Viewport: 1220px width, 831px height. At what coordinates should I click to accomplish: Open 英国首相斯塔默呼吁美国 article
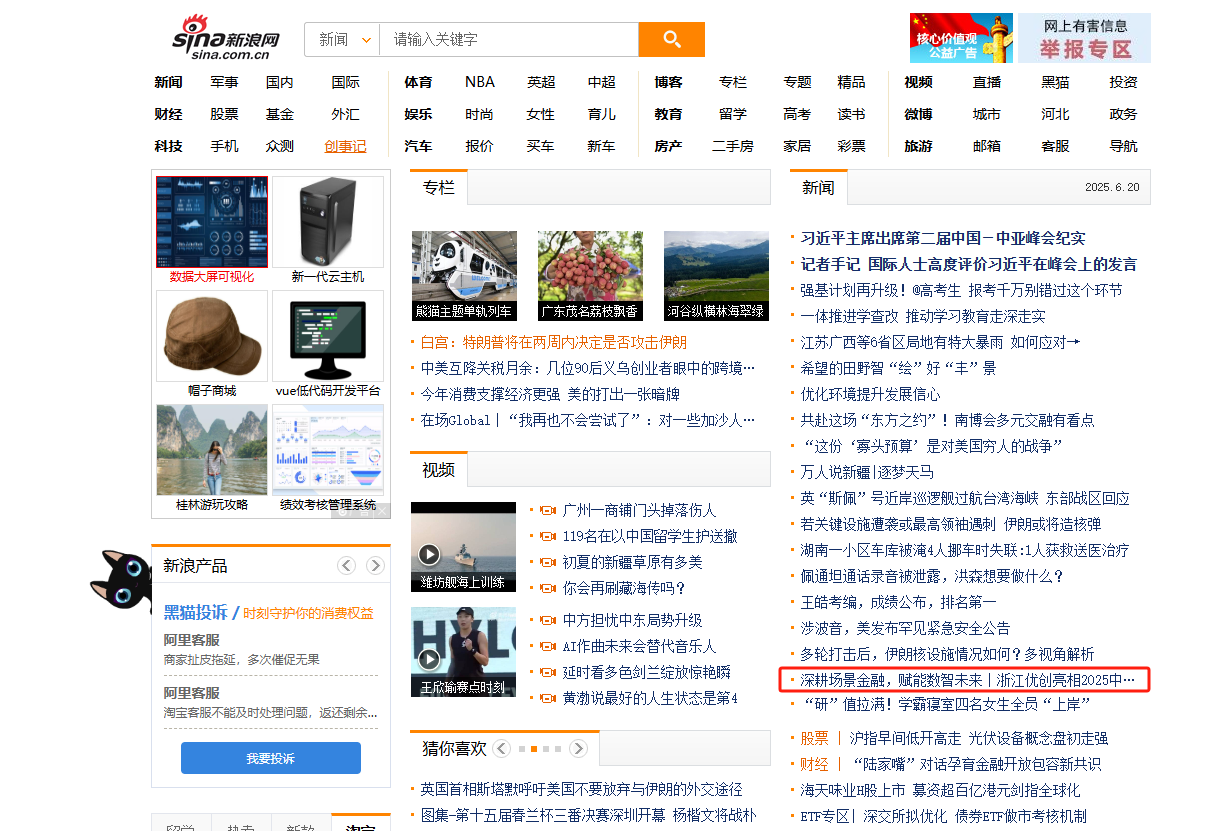coord(582,789)
